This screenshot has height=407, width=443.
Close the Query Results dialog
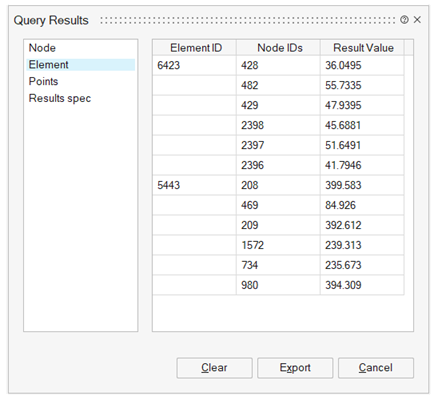[x=417, y=20]
